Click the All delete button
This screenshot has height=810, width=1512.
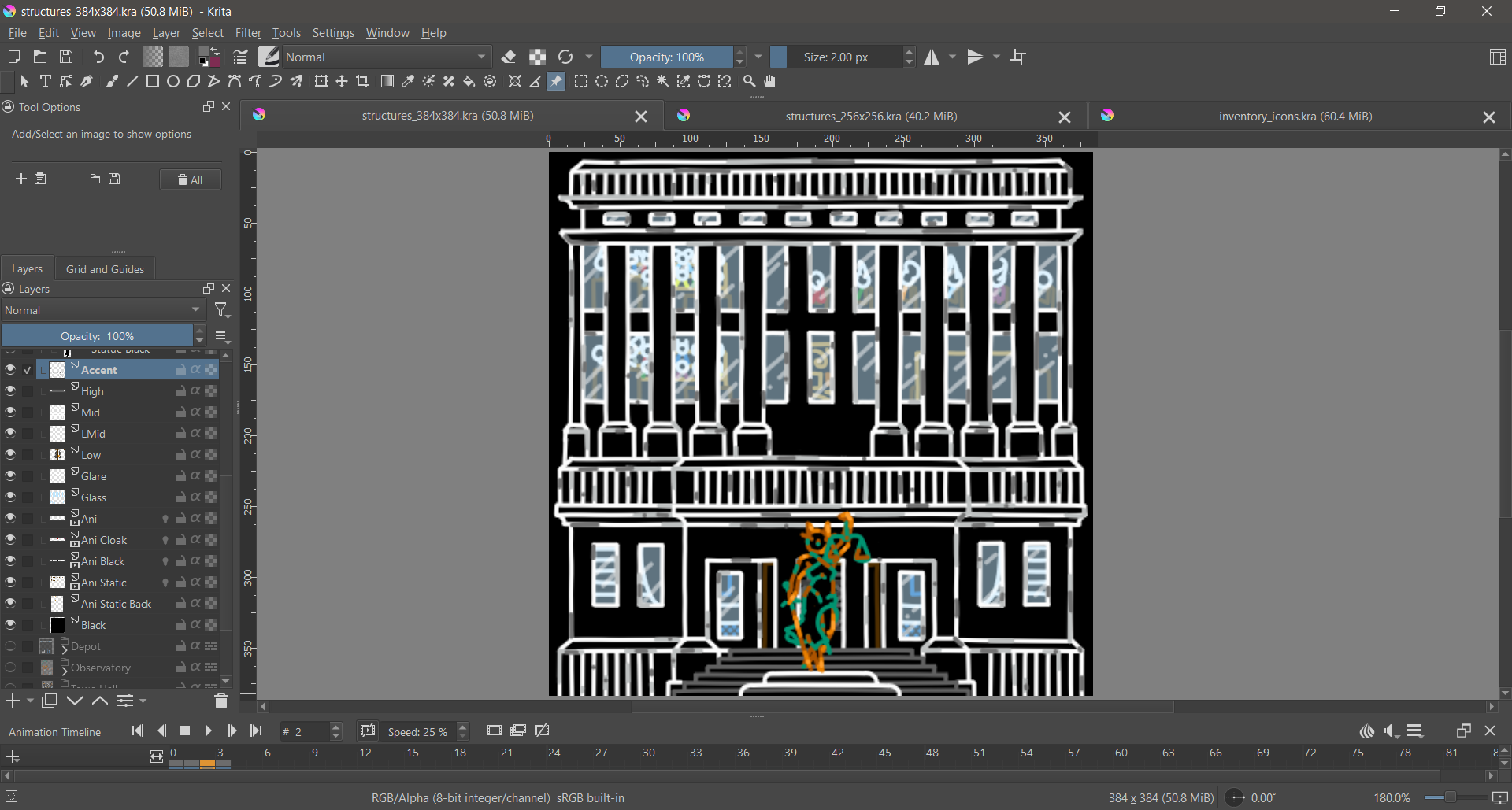pyautogui.click(x=191, y=180)
